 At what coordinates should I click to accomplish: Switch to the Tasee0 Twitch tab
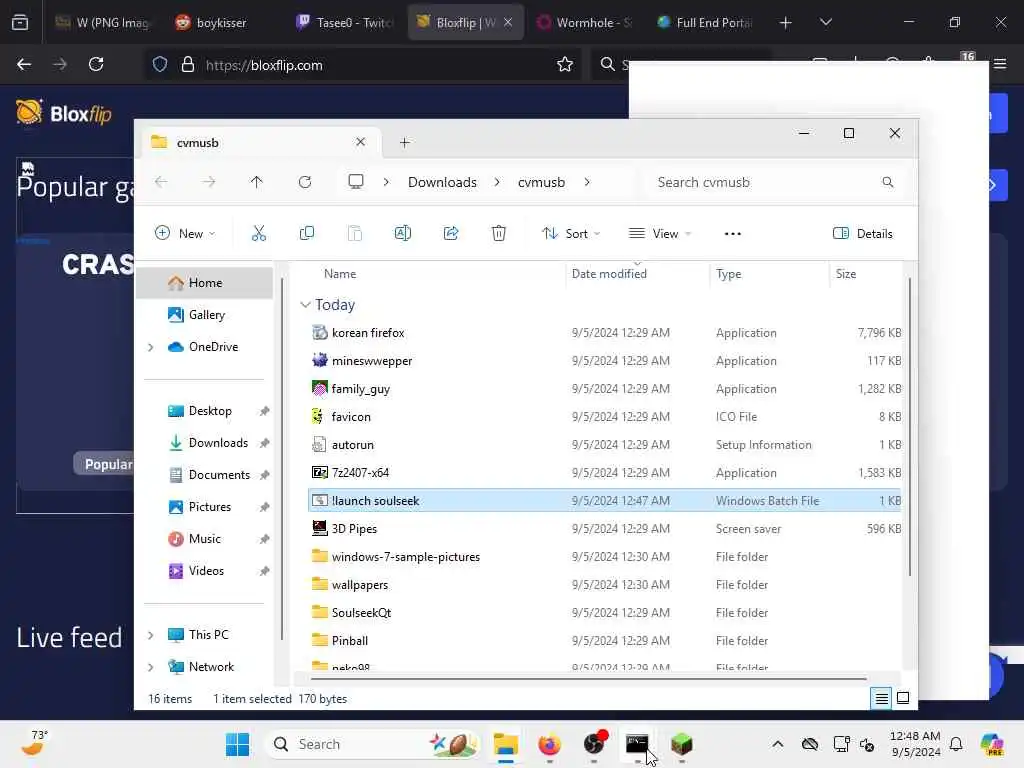click(344, 22)
